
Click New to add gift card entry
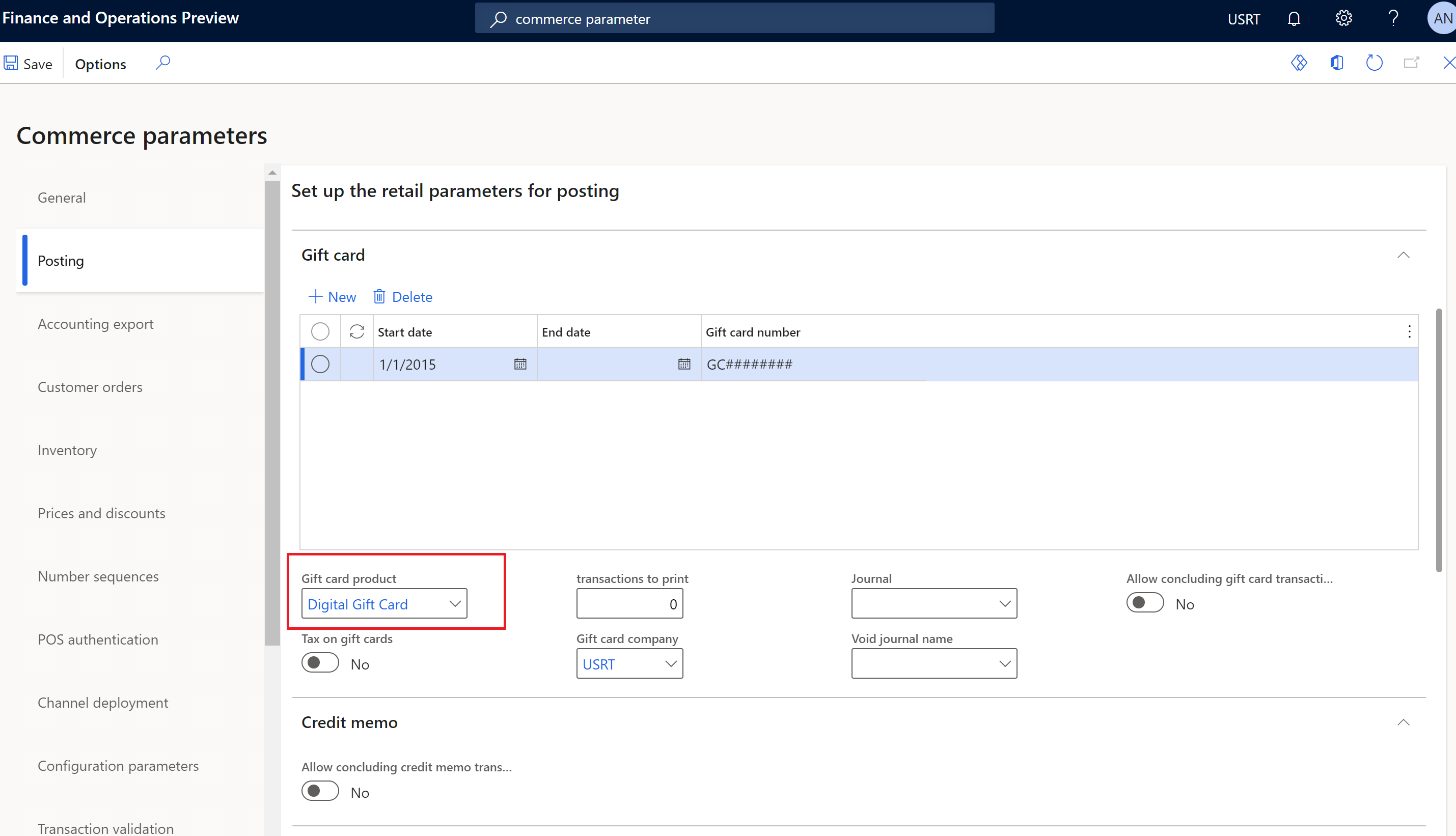coord(333,296)
